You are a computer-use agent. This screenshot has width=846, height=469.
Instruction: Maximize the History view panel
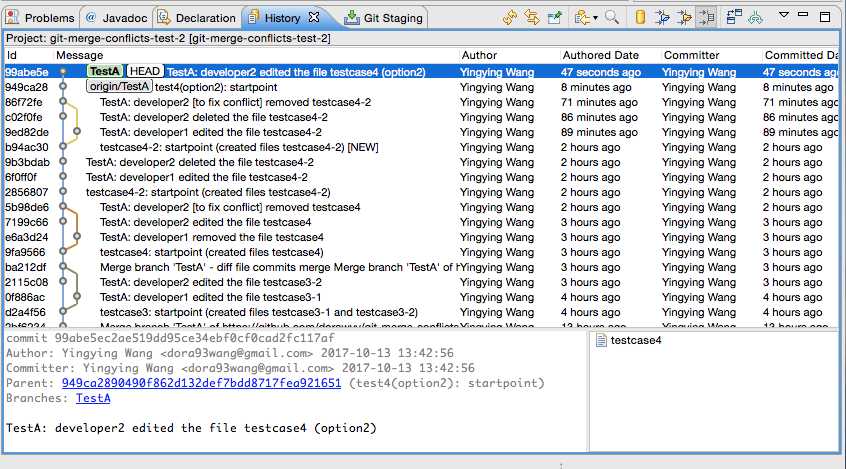(x=825, y=17)
